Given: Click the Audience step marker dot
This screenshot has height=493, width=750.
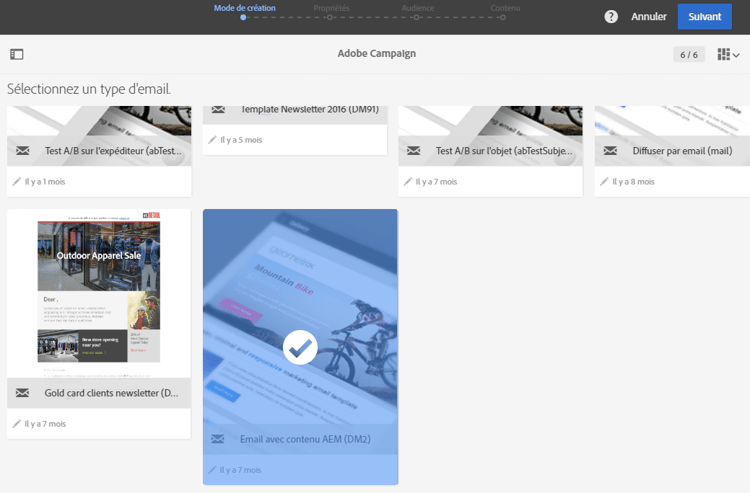Looking at the screenshot, I should tap(416, 18).
